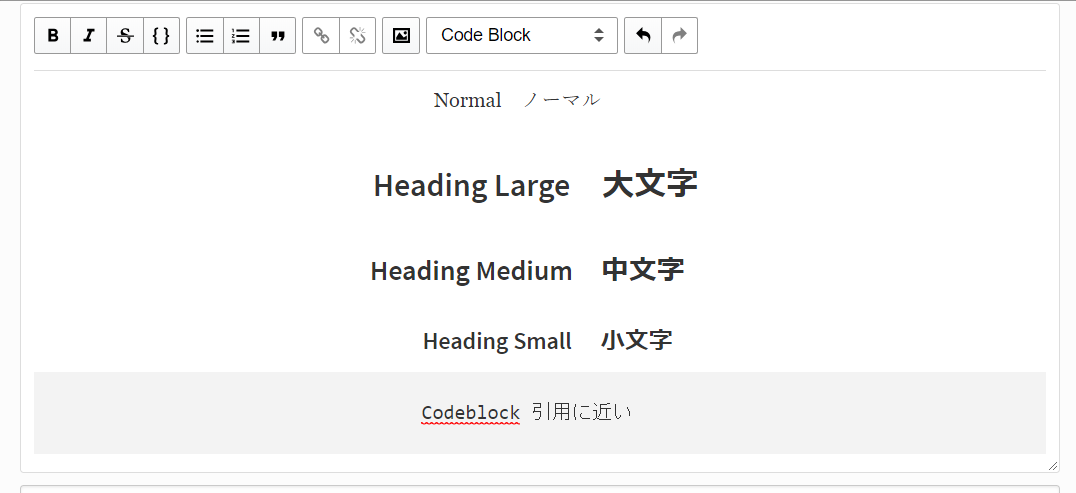Redo the last edit
The height and width of the screenshot is (493, 1076).
tap(679, 36)
